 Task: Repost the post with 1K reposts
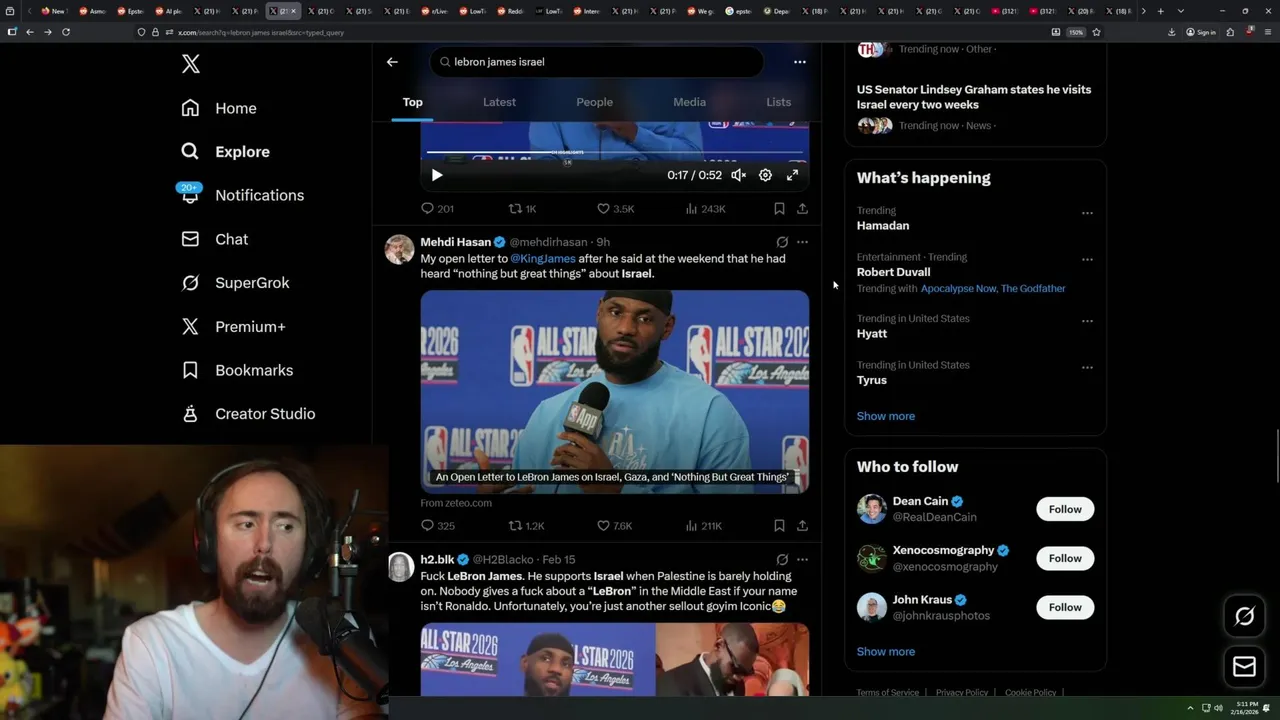(x=523, y=209)
